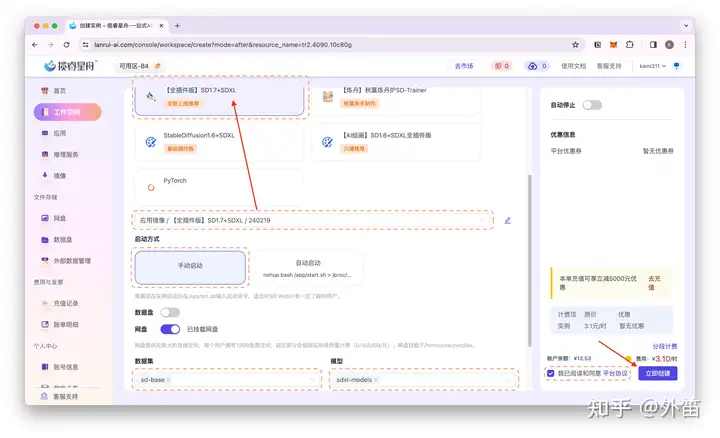The image size is (720, 438).
Task: Click the Chrome profile avatar
Action: [x=669, y=45]
